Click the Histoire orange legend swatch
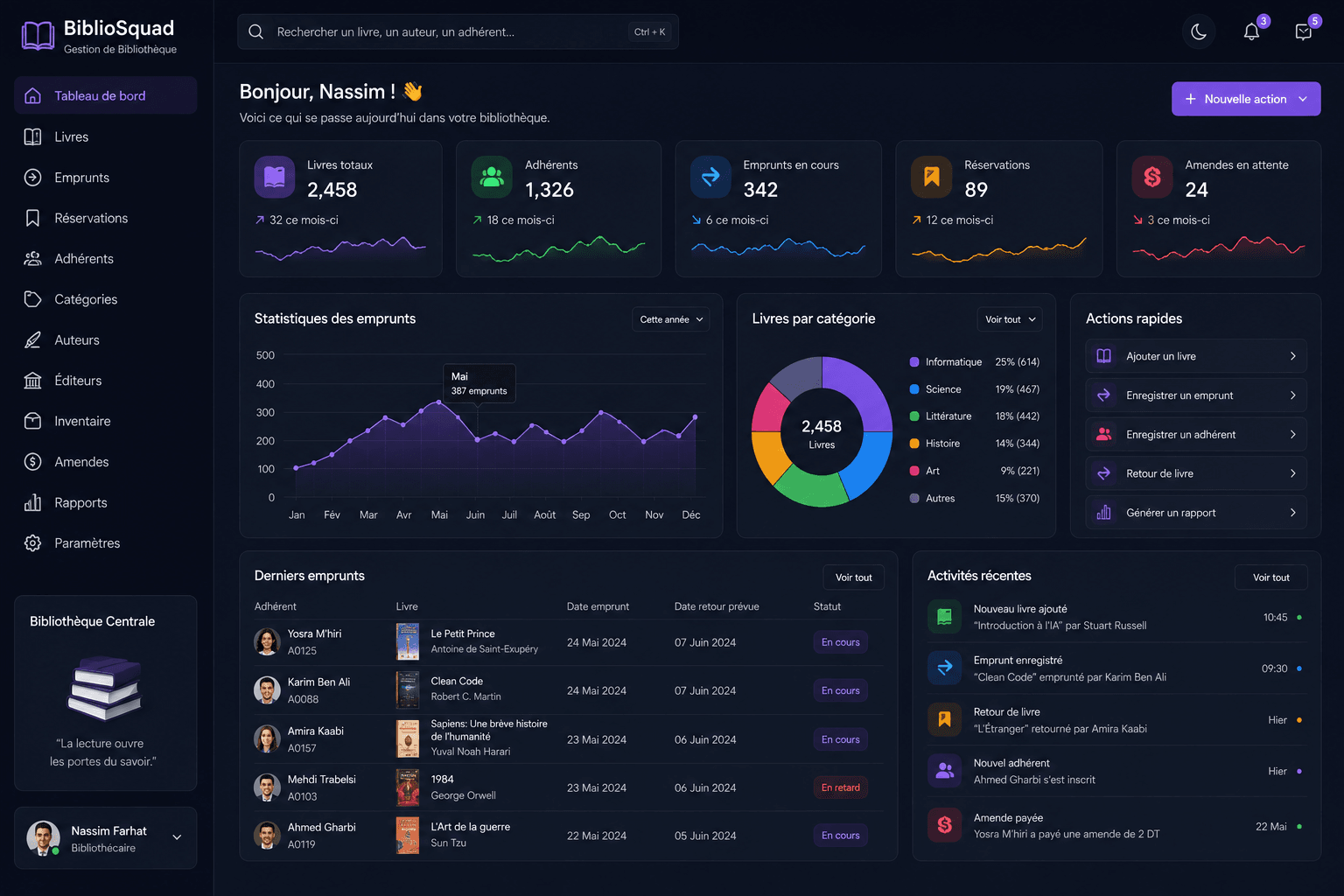Viewport: 1344px width, 896px height. coord(914,444)
